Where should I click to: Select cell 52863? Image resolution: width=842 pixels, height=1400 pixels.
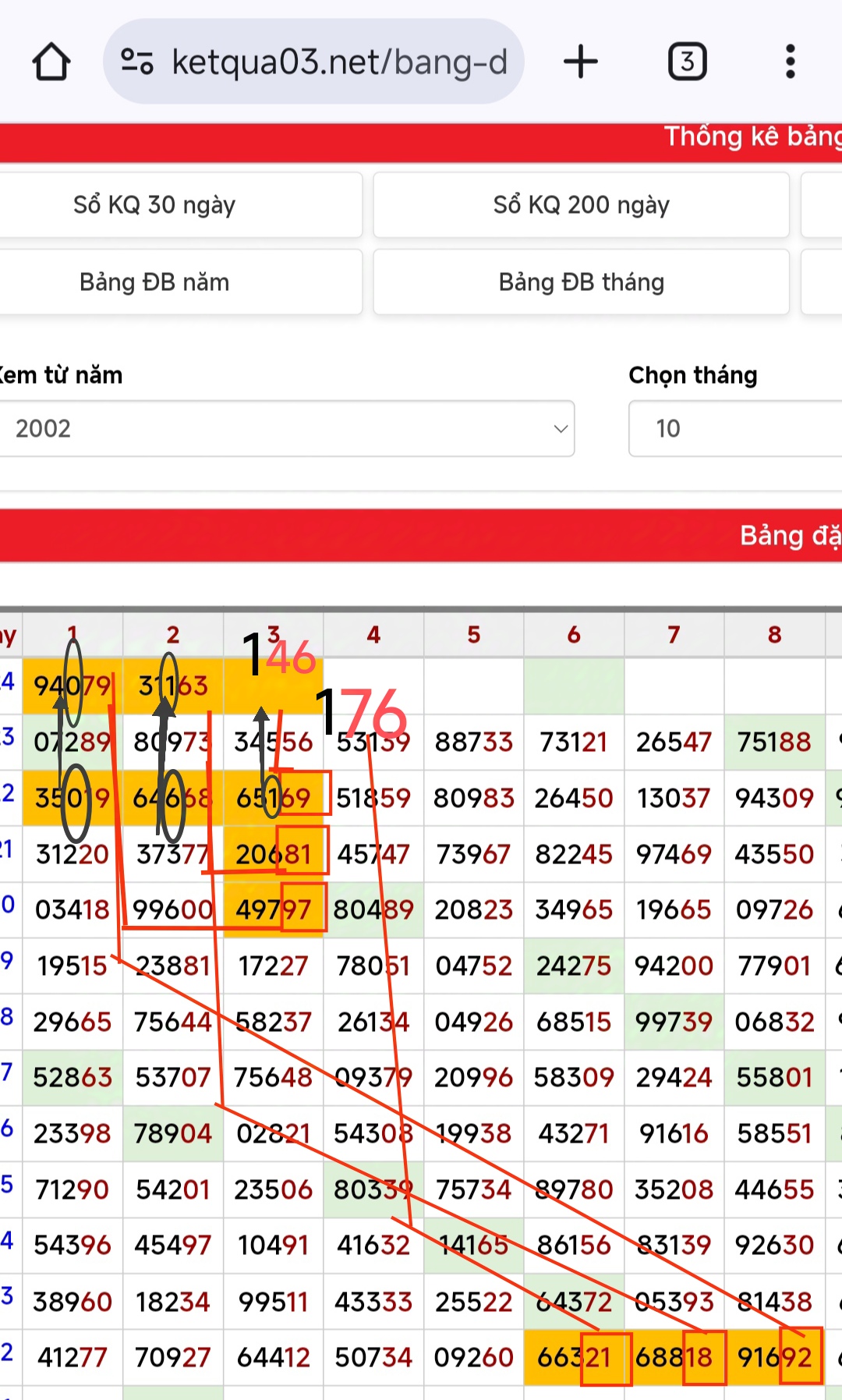pyautogui.click(x=73, y=1077)
